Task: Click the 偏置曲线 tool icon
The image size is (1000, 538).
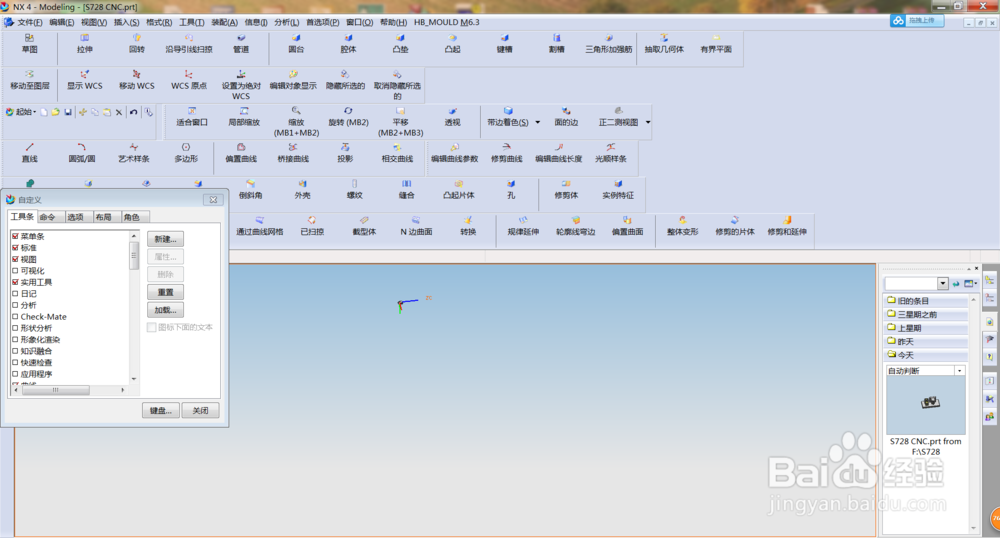Action: pos(241,147)
